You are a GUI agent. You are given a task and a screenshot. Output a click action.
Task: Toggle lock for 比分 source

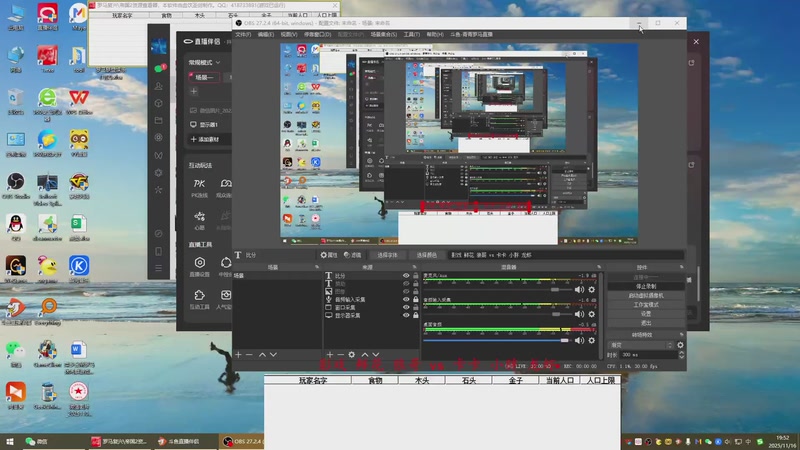[415, 276]
